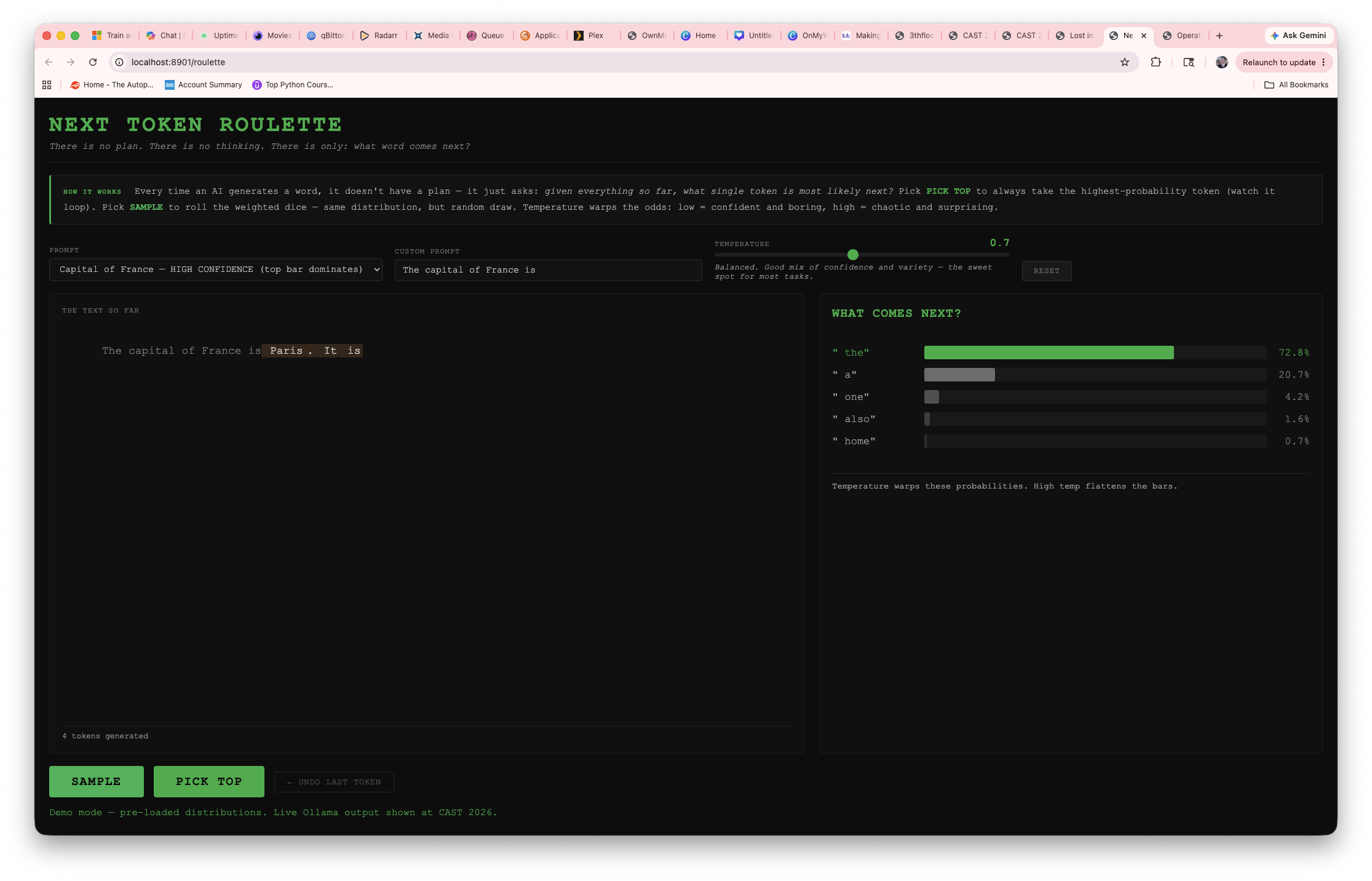Open the Account Summary bookmark

tap(204, 85)
